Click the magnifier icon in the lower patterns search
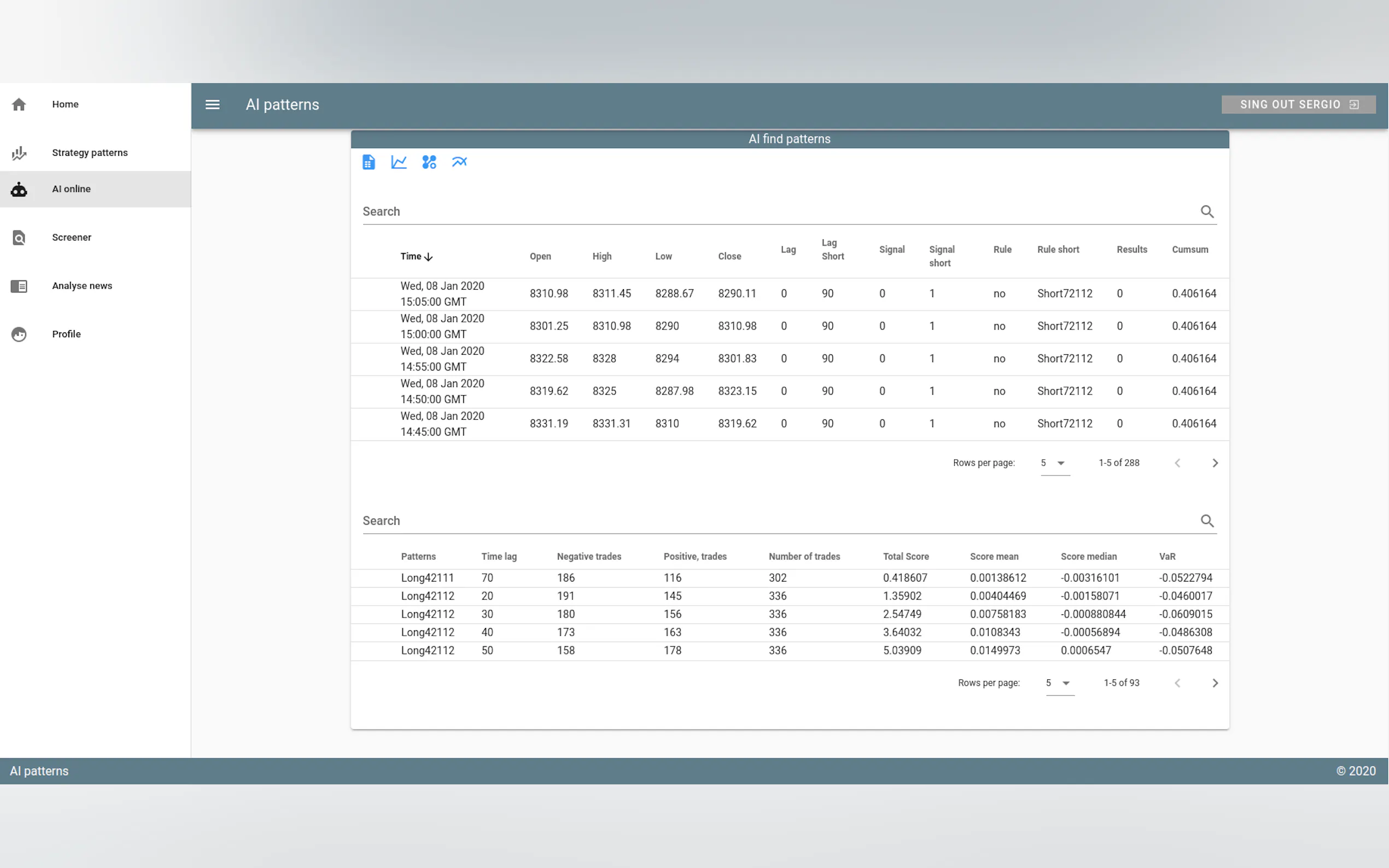Screen dimensions: 1389x868 pyautogui.click(x=1207, y=521)
